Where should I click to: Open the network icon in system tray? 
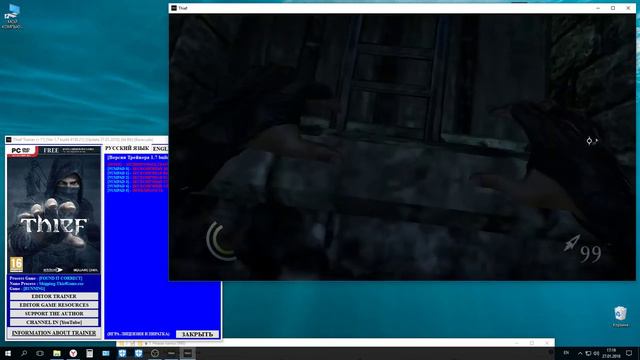pyautogui.click(x=588, y=353)
